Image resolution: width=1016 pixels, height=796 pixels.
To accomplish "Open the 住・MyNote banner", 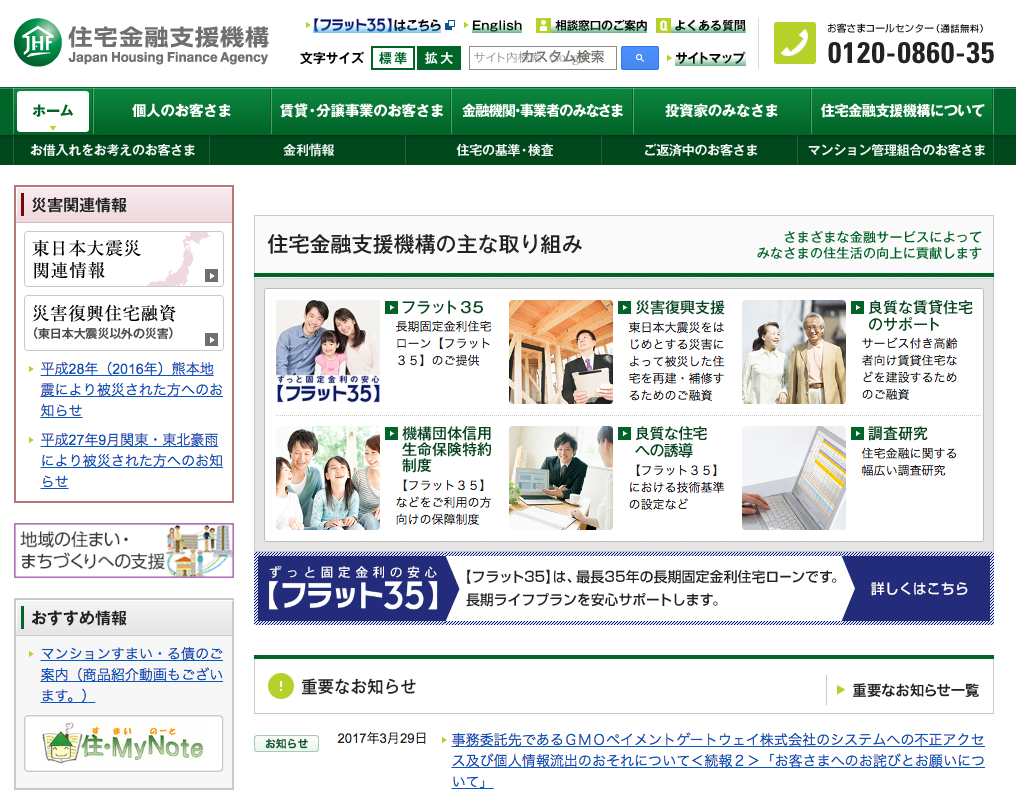I will (124, 744).
